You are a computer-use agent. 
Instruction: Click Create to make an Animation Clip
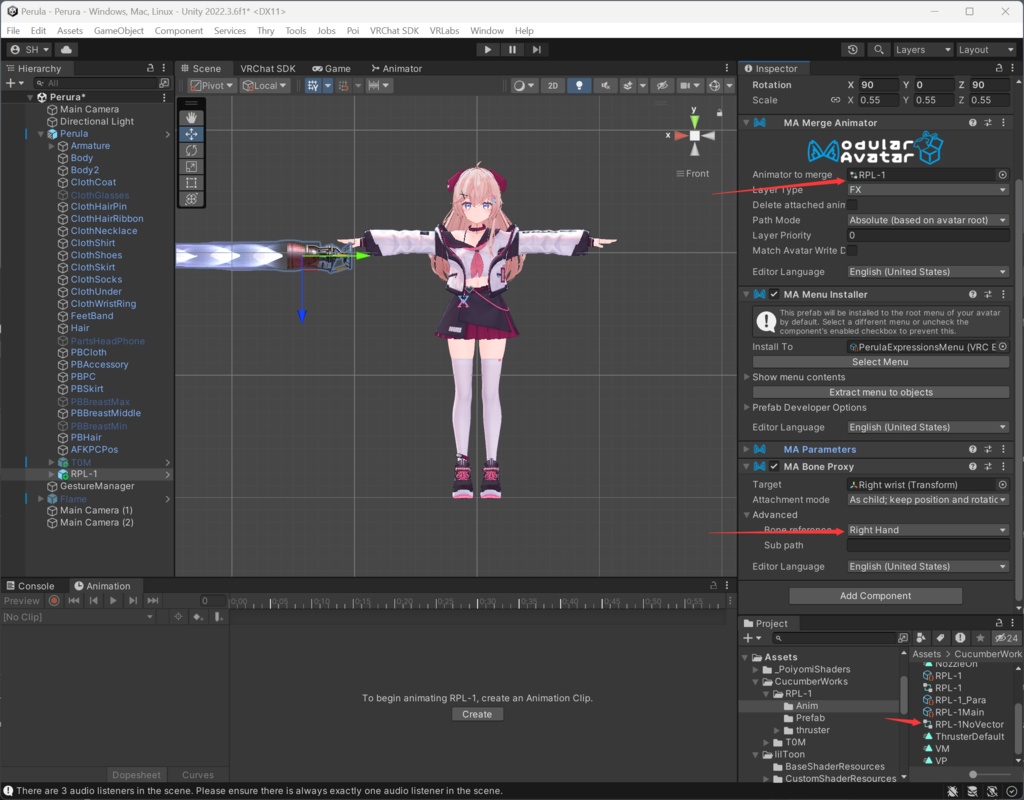(477, 714)
